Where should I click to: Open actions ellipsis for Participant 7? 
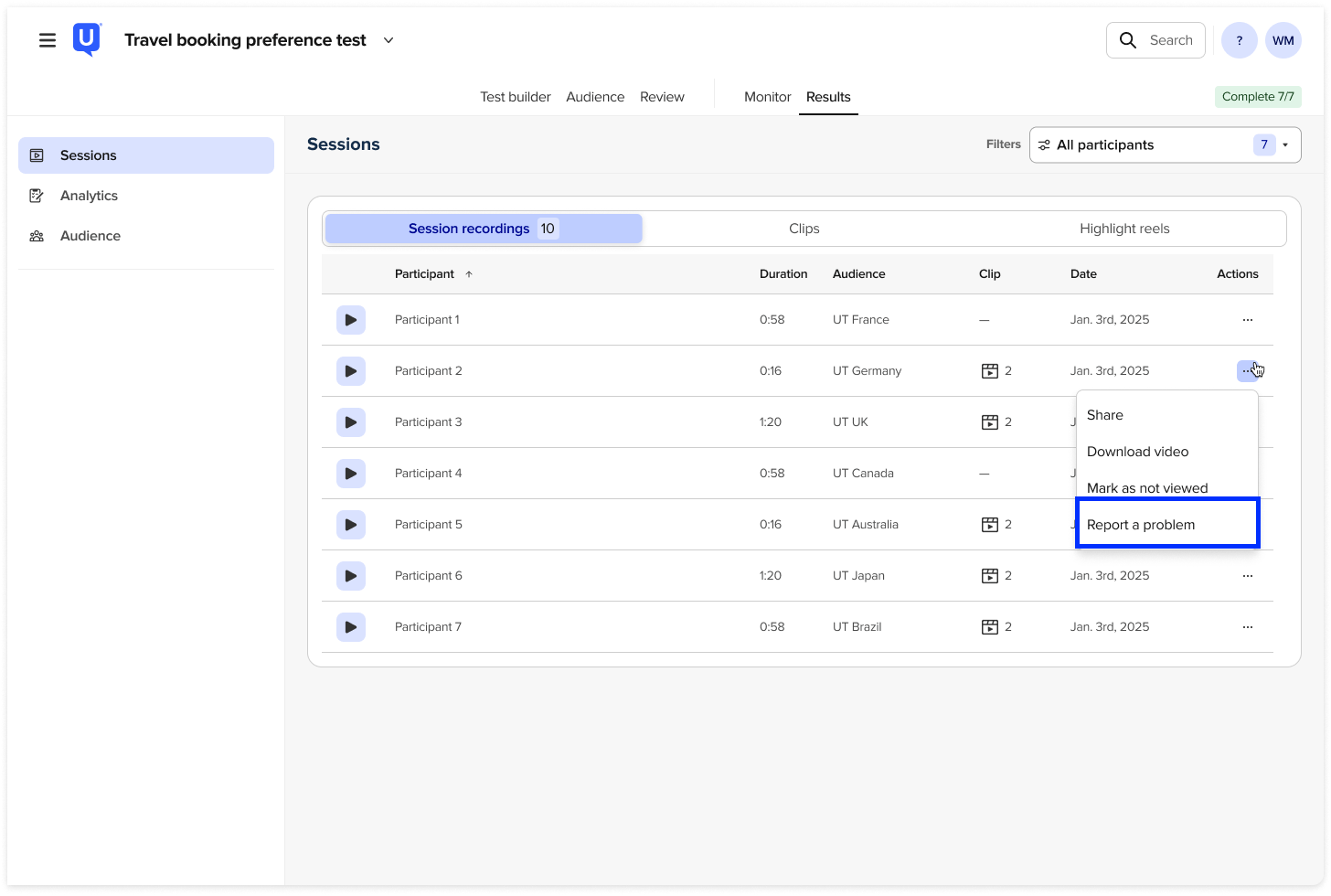[x=1247, y=627]
